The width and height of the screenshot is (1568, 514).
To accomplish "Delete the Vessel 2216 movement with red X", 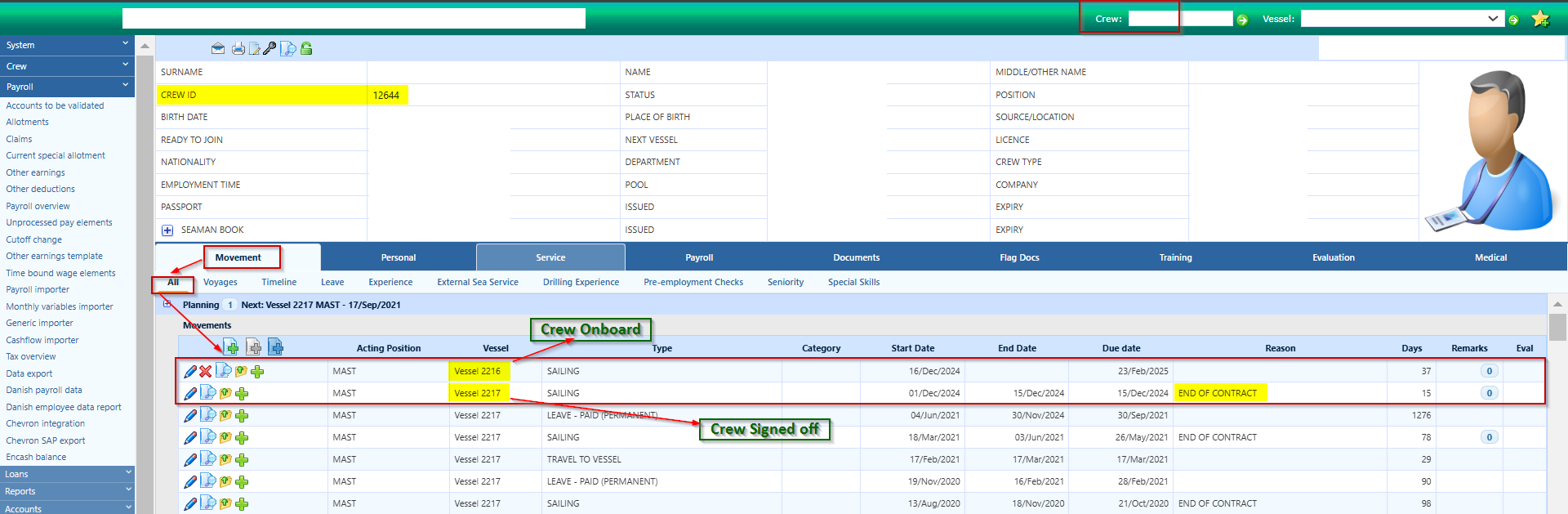I will pyautogui.click(x=206, y=372).
